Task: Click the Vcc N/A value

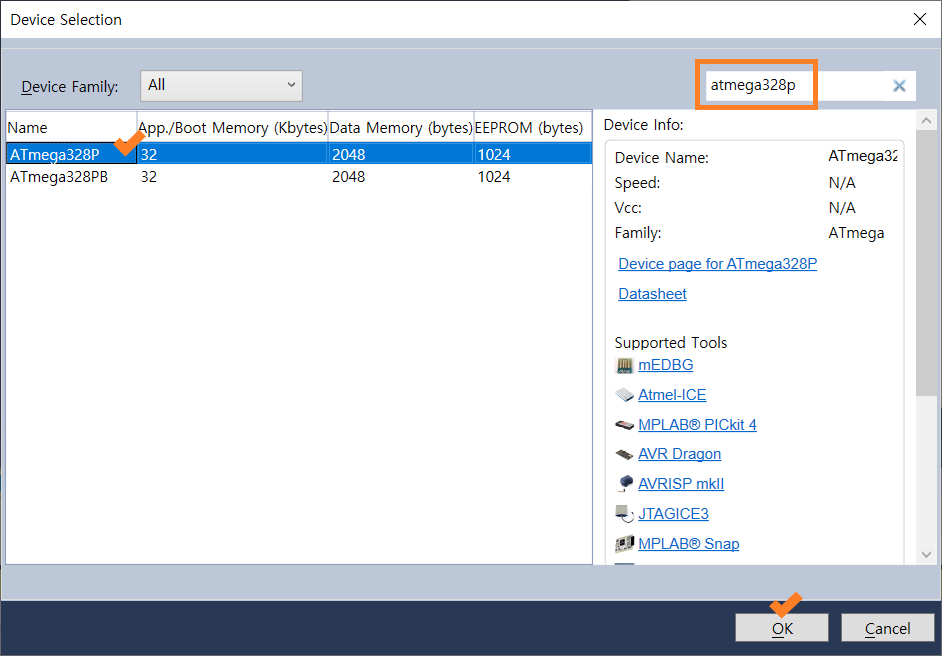Action: 842,208
